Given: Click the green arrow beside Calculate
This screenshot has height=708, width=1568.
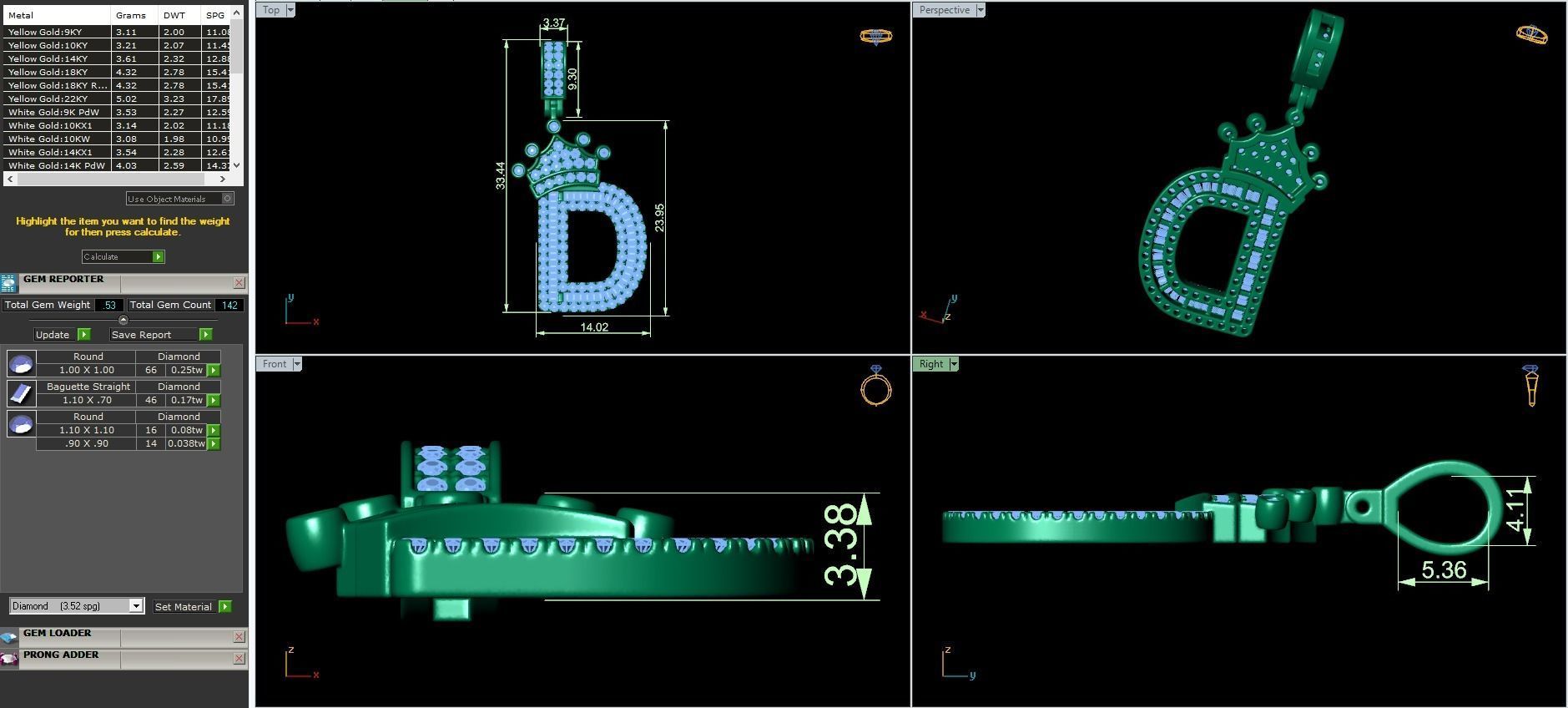Looking at the screenshot, I should coord(158,256).
